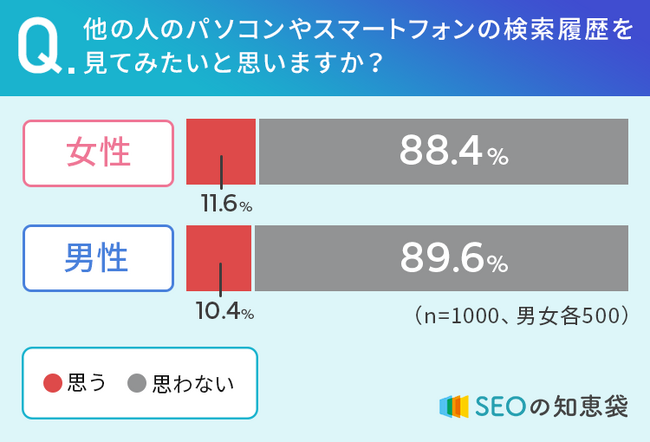Click the 11.6% value label
Screen dimensions: 650x442
point(225,205)
